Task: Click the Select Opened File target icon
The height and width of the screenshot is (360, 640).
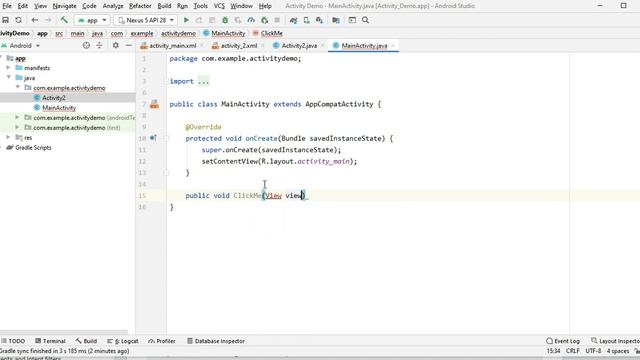Action: (x=86, y=46)
